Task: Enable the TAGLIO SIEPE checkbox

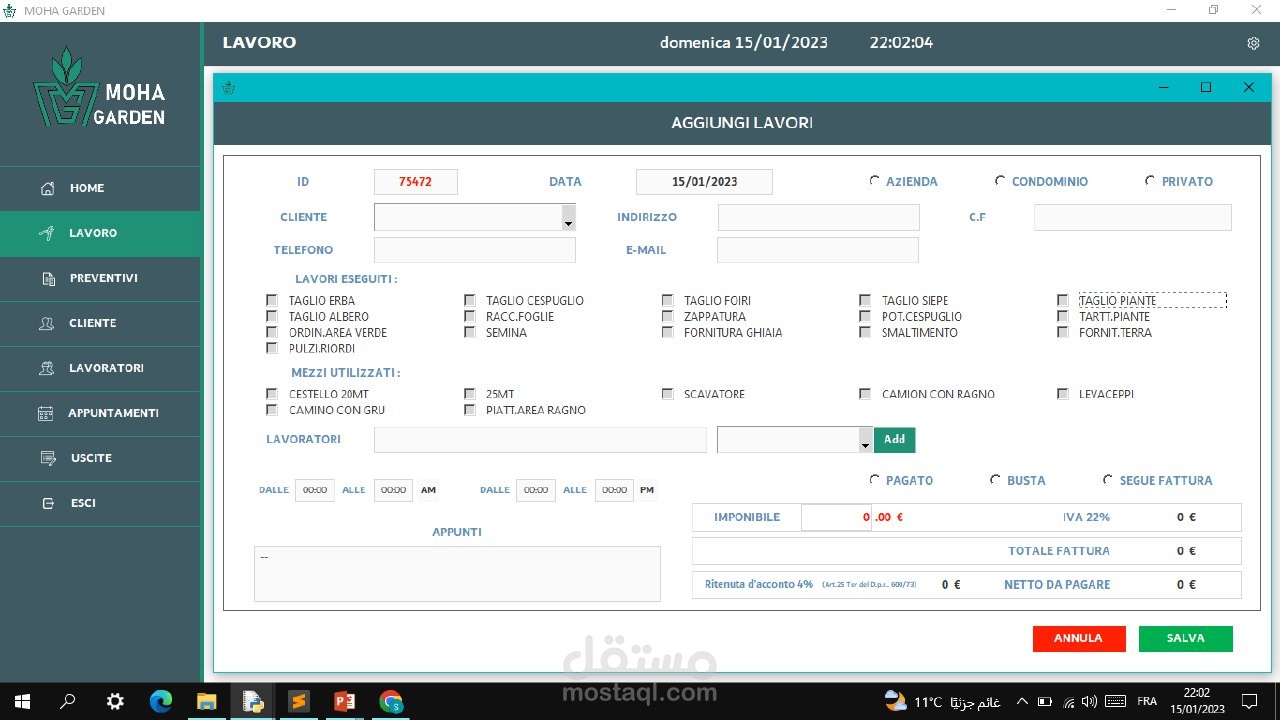Action: (x=865, y=300)
